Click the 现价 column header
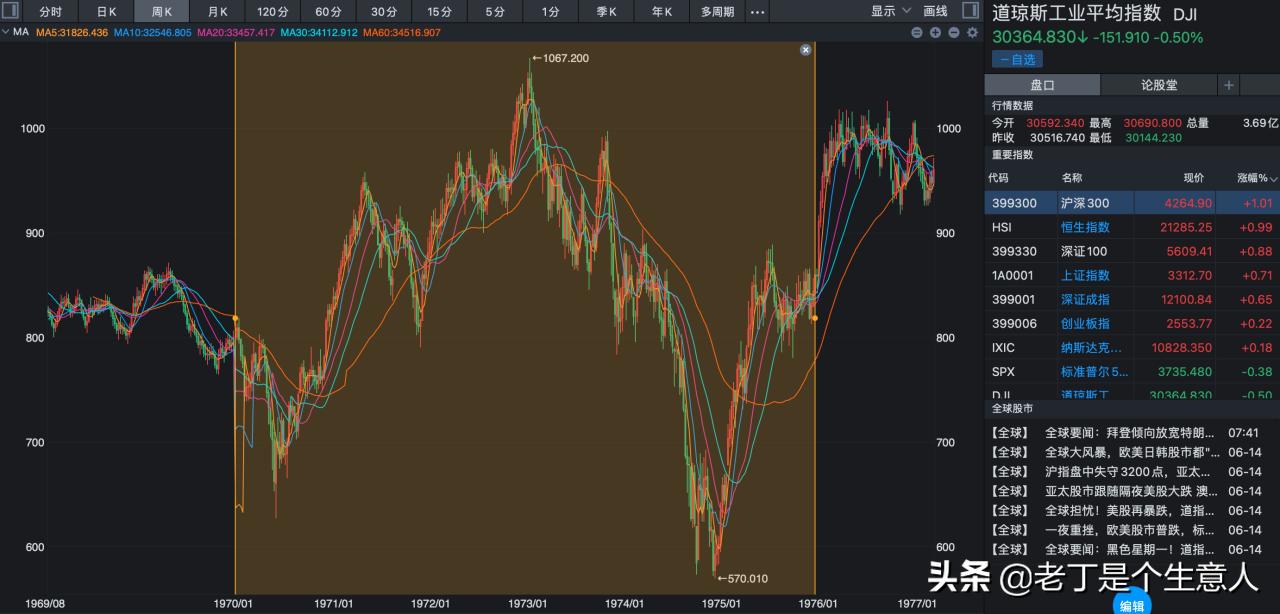Image resolution: width=1280 pixels, height=614 pixels. point(1194,177)
